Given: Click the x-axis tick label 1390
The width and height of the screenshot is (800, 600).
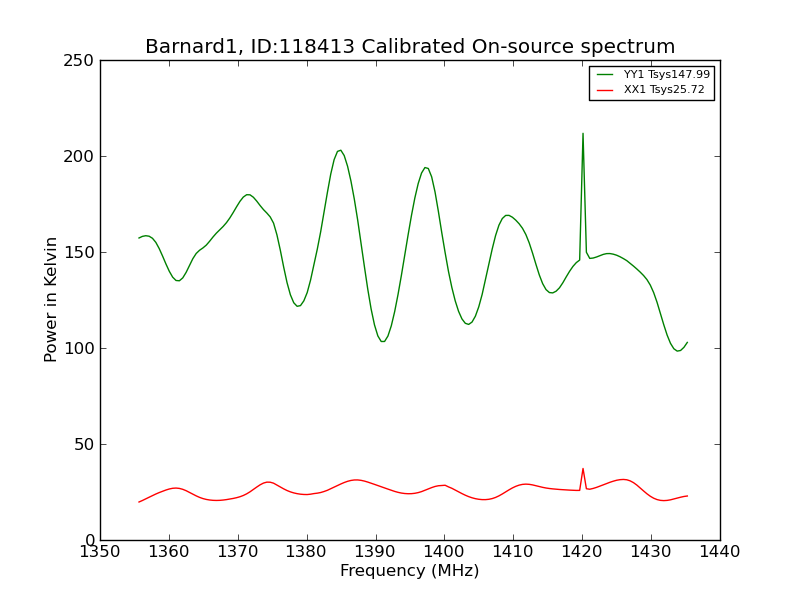Looking at the screenshot, I should [376, 552].
